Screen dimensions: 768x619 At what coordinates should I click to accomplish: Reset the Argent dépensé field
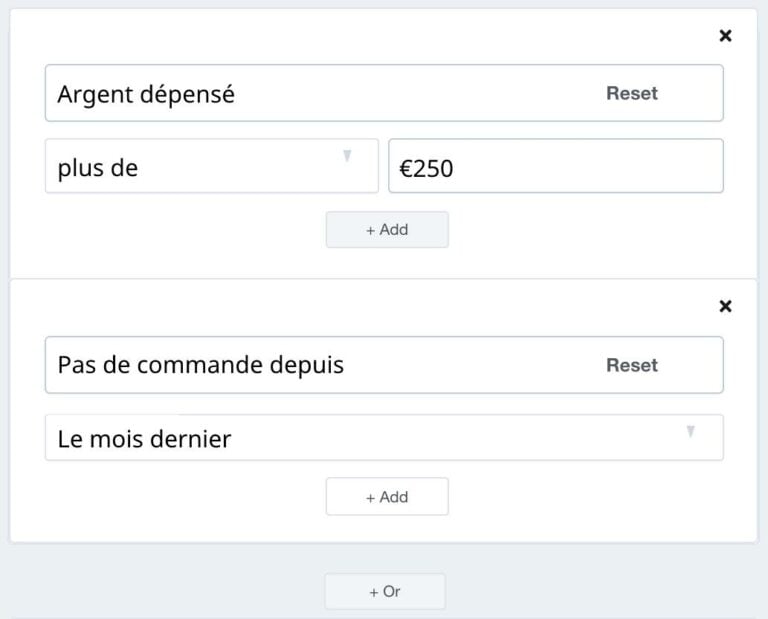(632, 93)
